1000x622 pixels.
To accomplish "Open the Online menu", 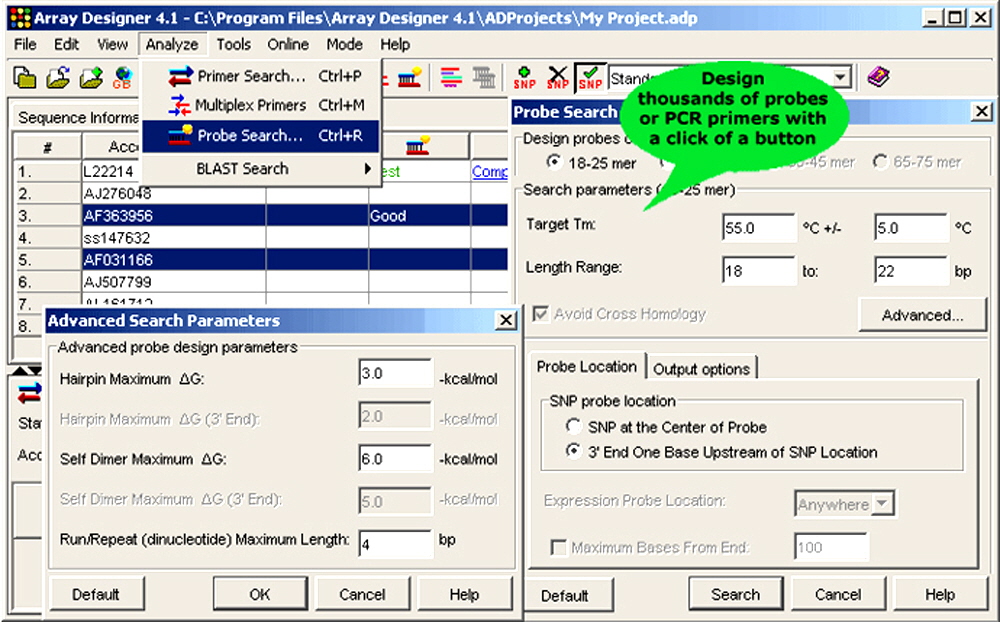I will [288, 44].
